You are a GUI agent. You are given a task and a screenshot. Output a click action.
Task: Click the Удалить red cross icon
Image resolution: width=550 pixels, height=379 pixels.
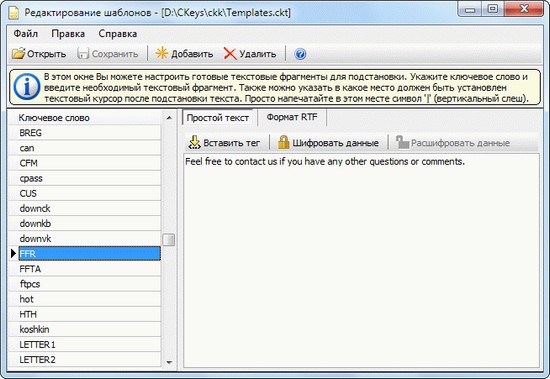point(230,54)
